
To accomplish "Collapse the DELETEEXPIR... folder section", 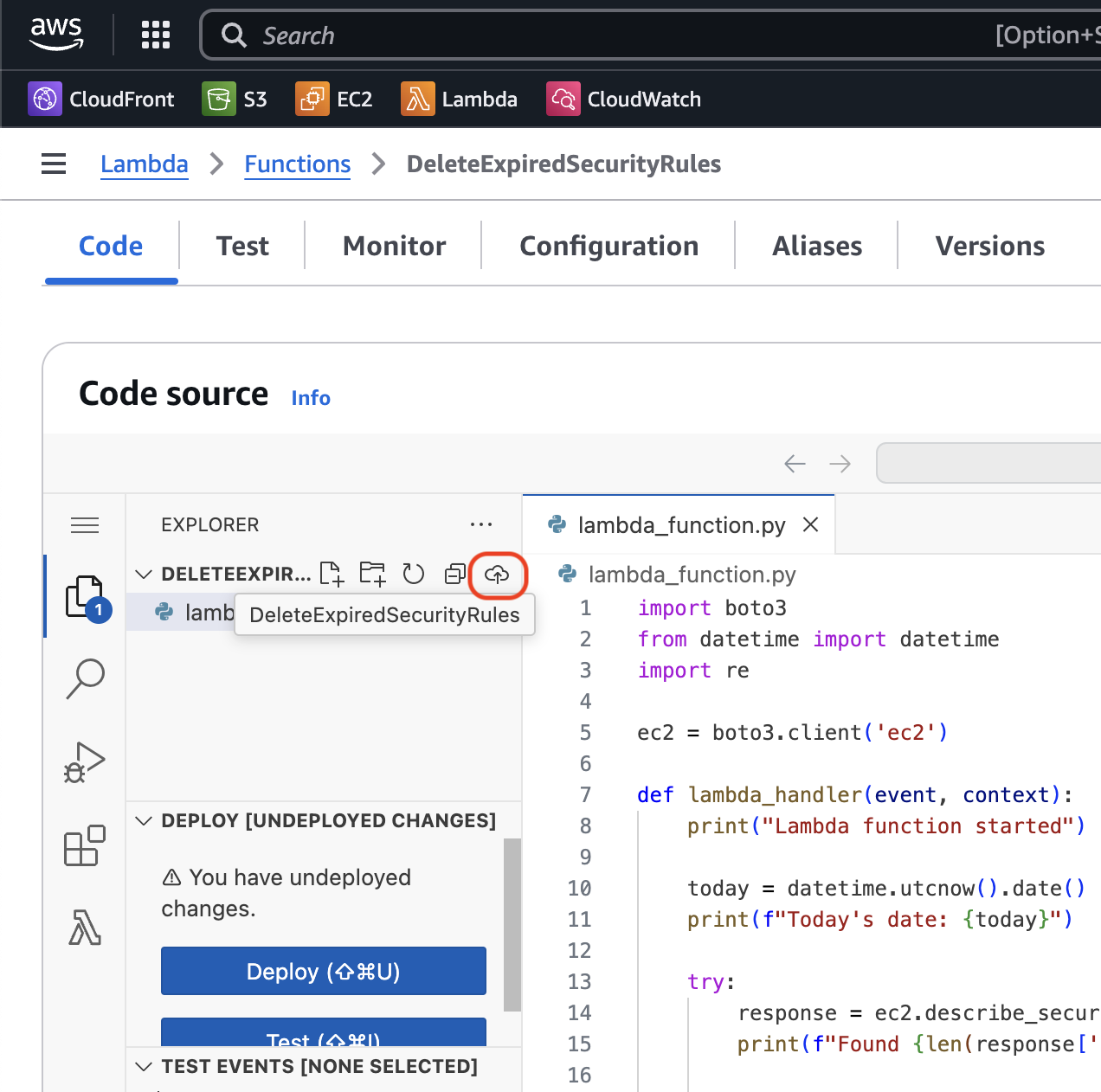I will 145,574.
